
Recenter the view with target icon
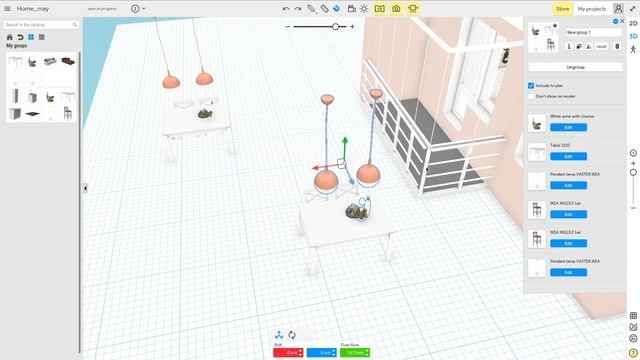click(x=633, y=153)
